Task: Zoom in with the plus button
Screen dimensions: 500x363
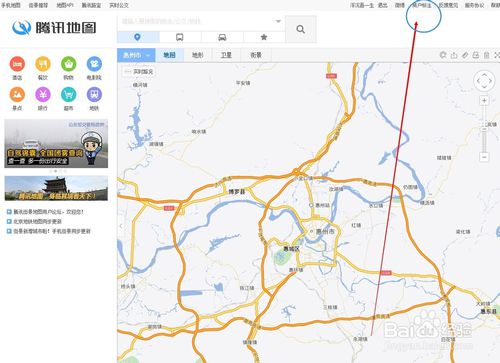Action: pyautogui.click(x=484, y=101)
